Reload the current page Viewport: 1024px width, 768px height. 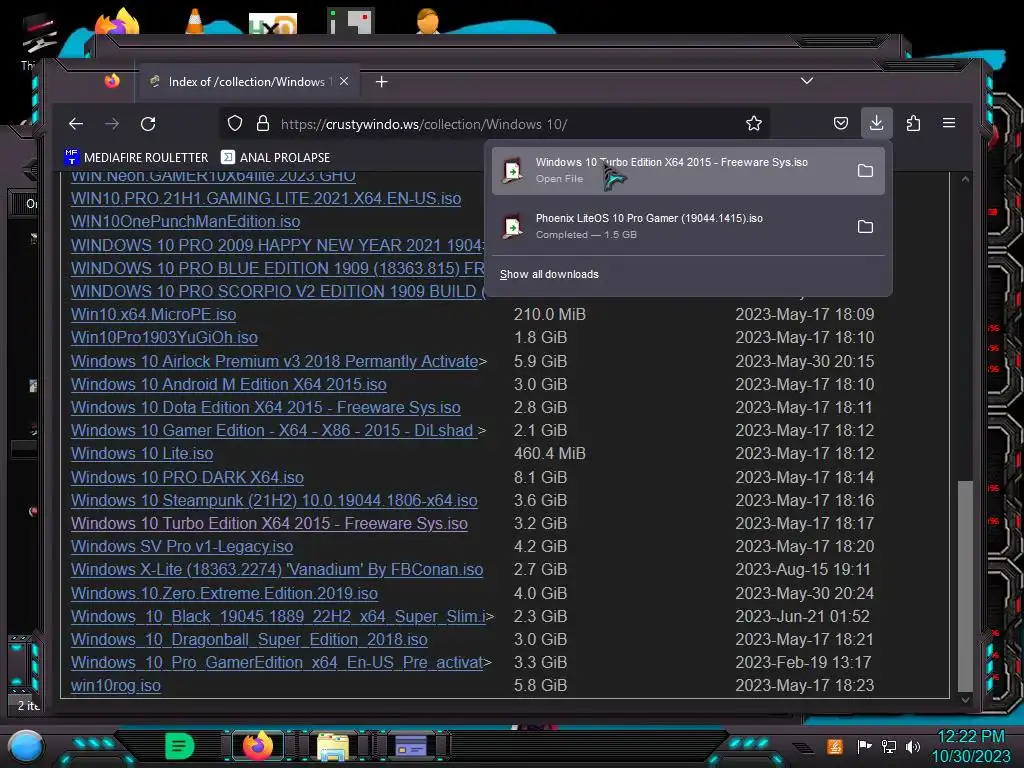(x=148, y=123)
